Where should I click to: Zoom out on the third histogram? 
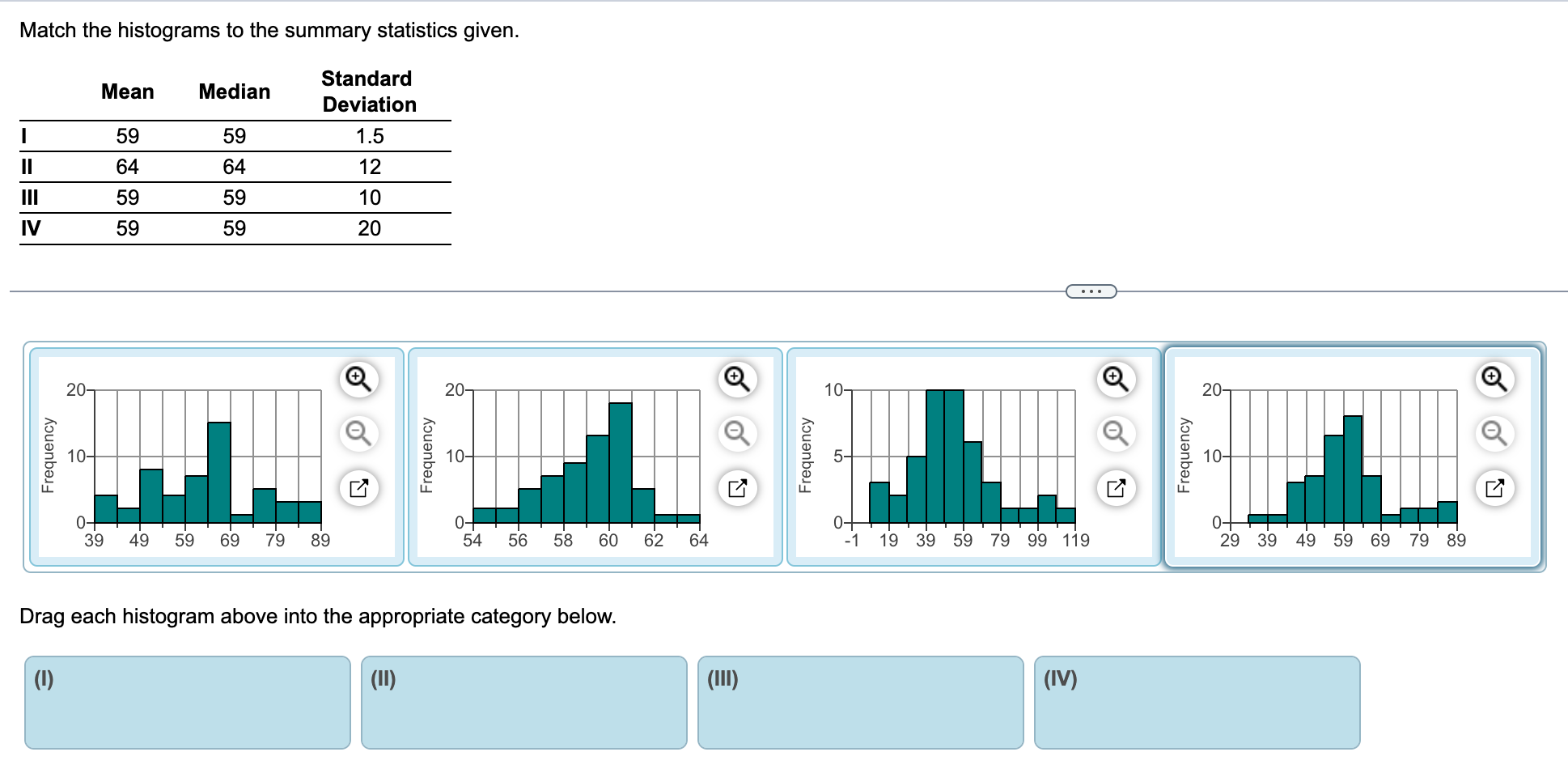tap(1115, 433)
